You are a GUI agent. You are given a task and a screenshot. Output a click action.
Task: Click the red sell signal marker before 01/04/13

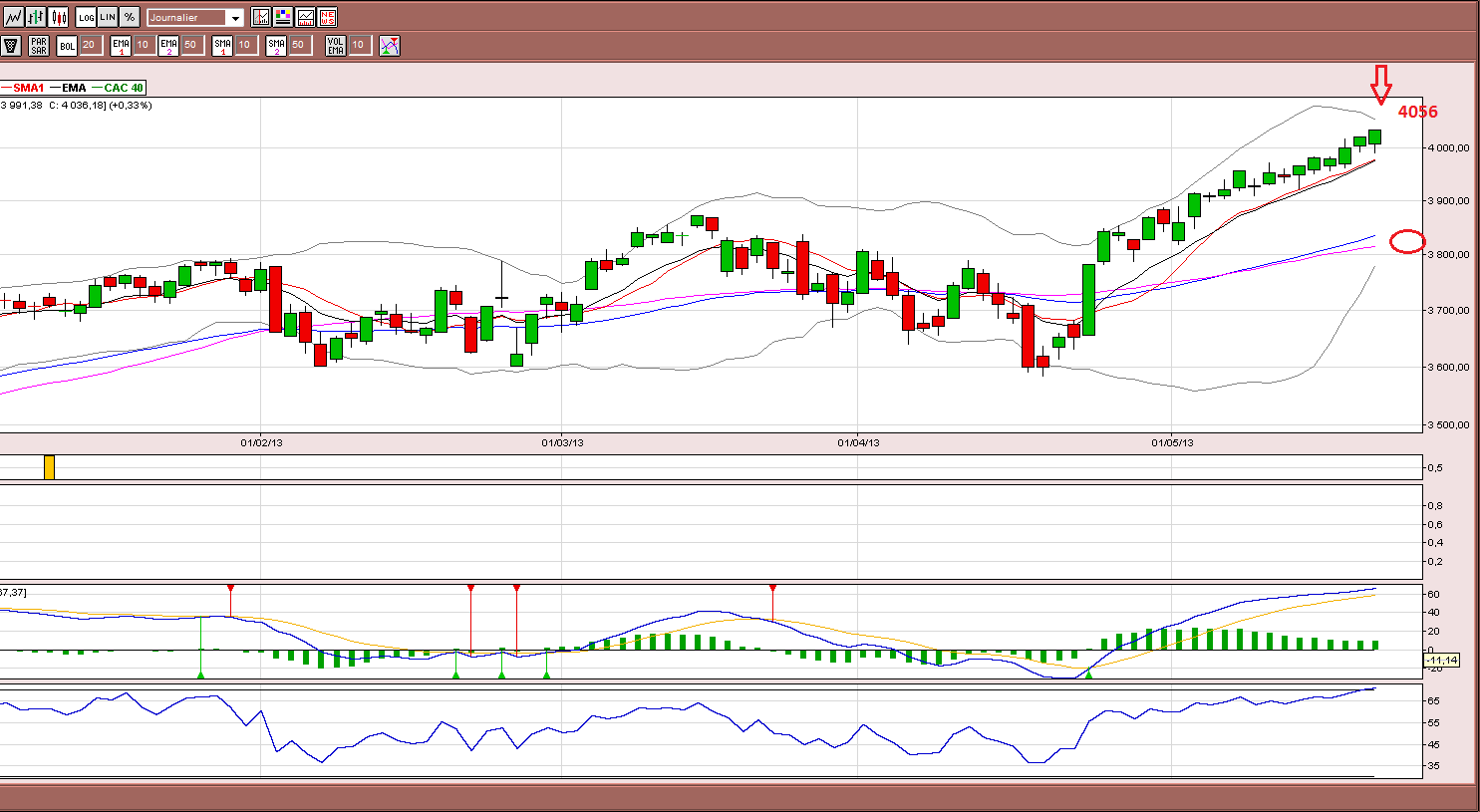(772, 589)
